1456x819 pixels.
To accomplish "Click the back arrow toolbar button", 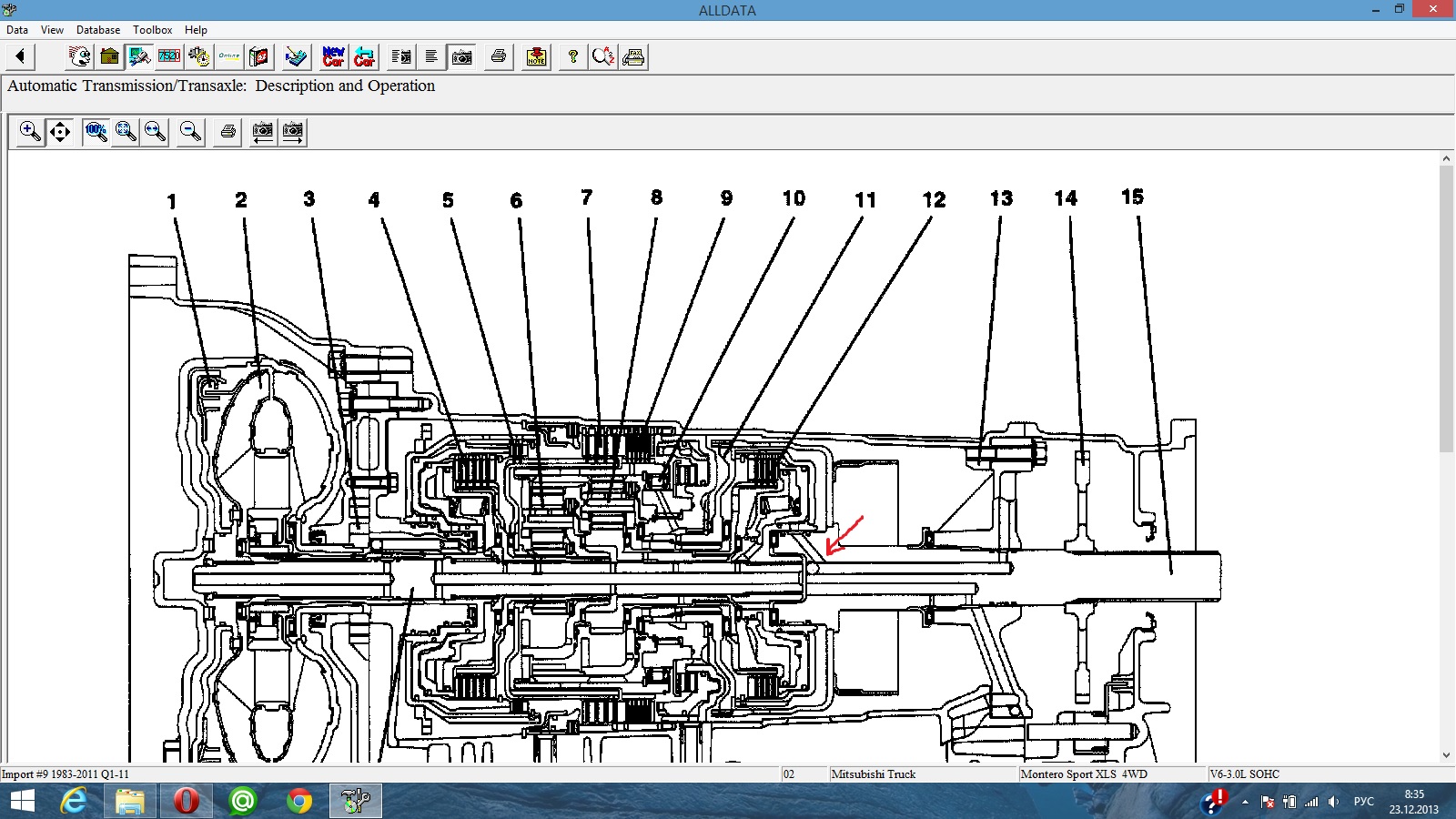I will 20,57.
